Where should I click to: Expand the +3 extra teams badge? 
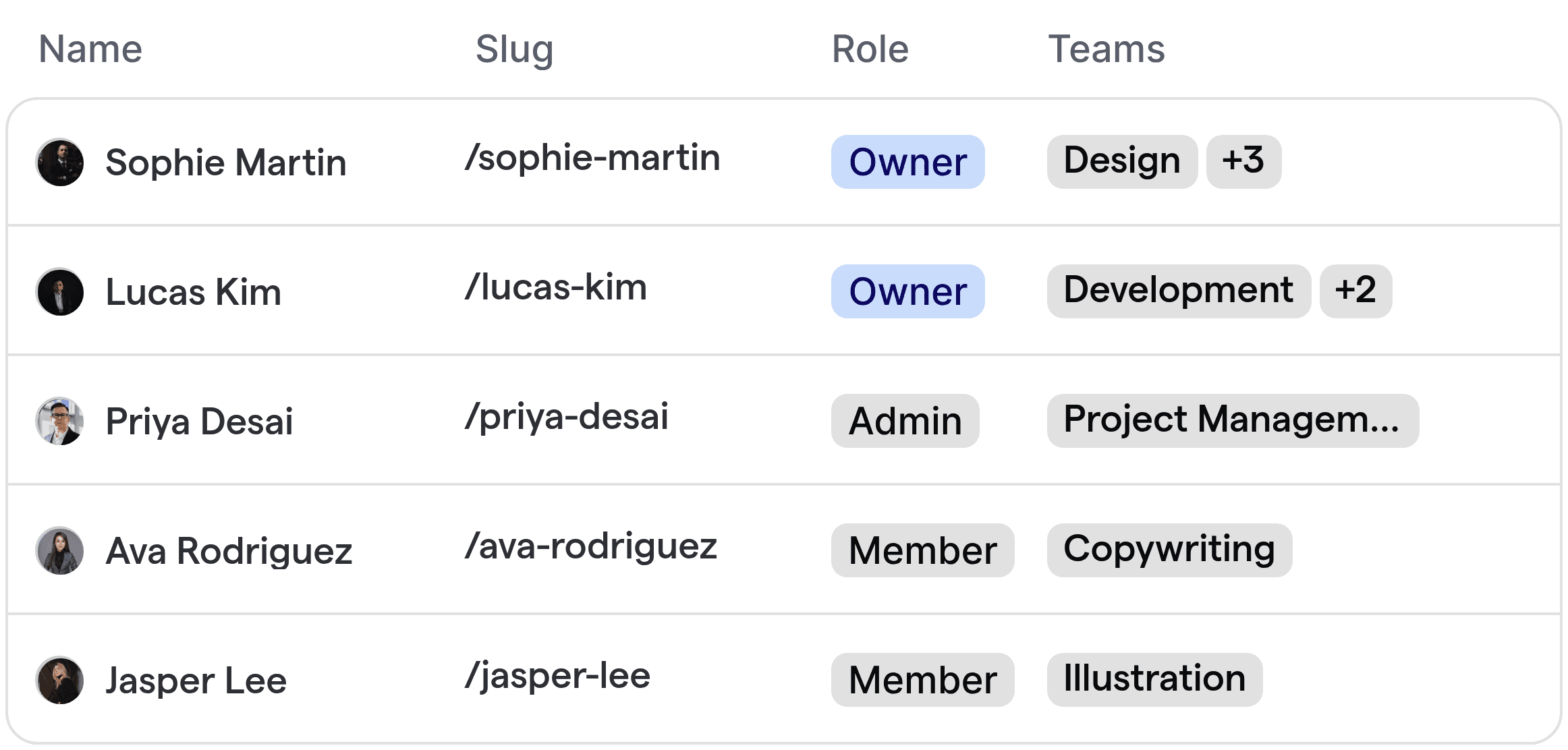(1243, 161)
